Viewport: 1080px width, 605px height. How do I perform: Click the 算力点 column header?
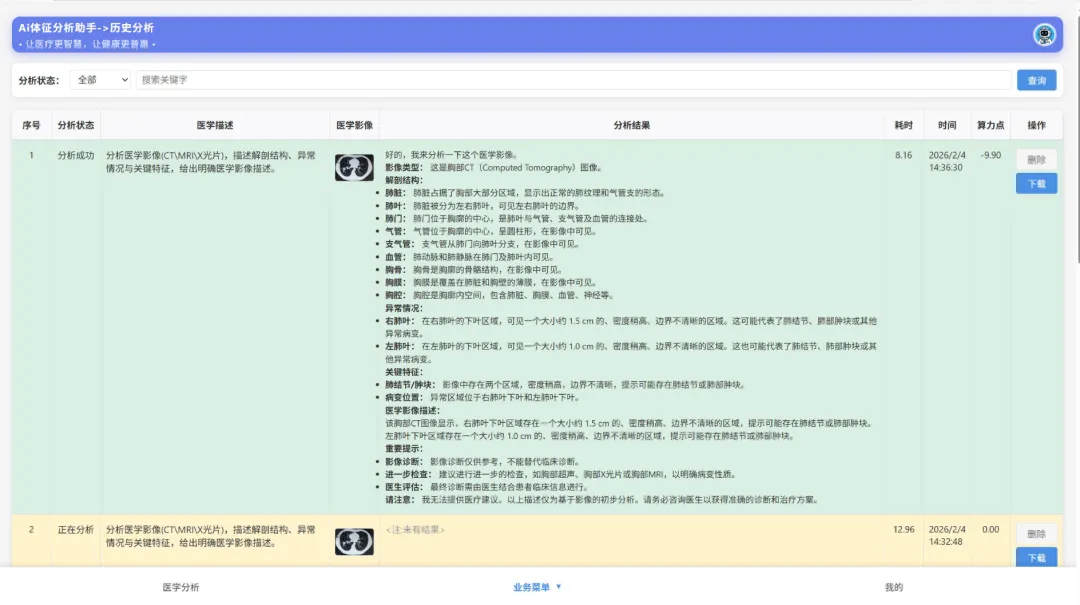pyautogui.click(x=990, y=125)
